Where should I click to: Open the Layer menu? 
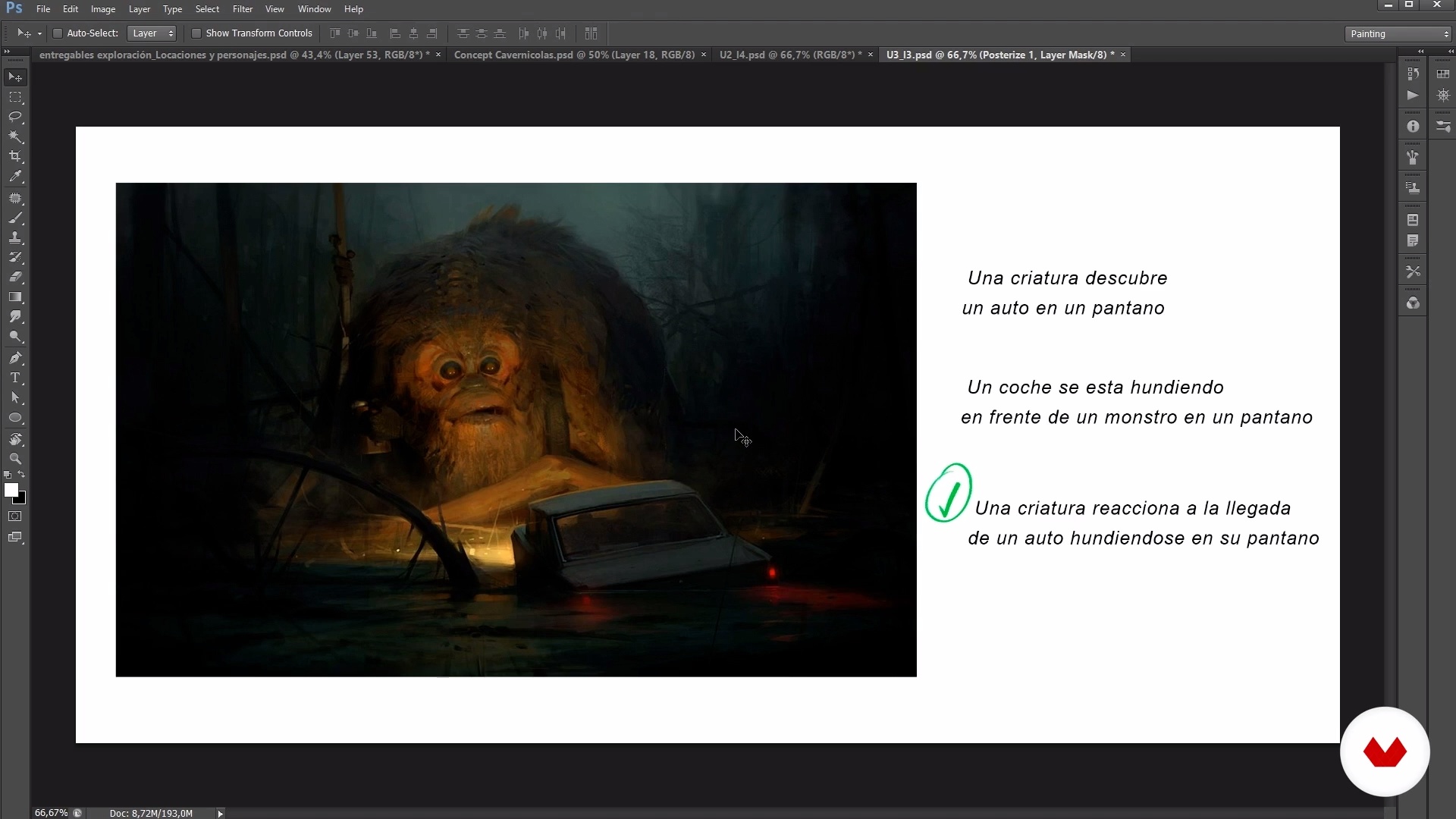point(140,9)
